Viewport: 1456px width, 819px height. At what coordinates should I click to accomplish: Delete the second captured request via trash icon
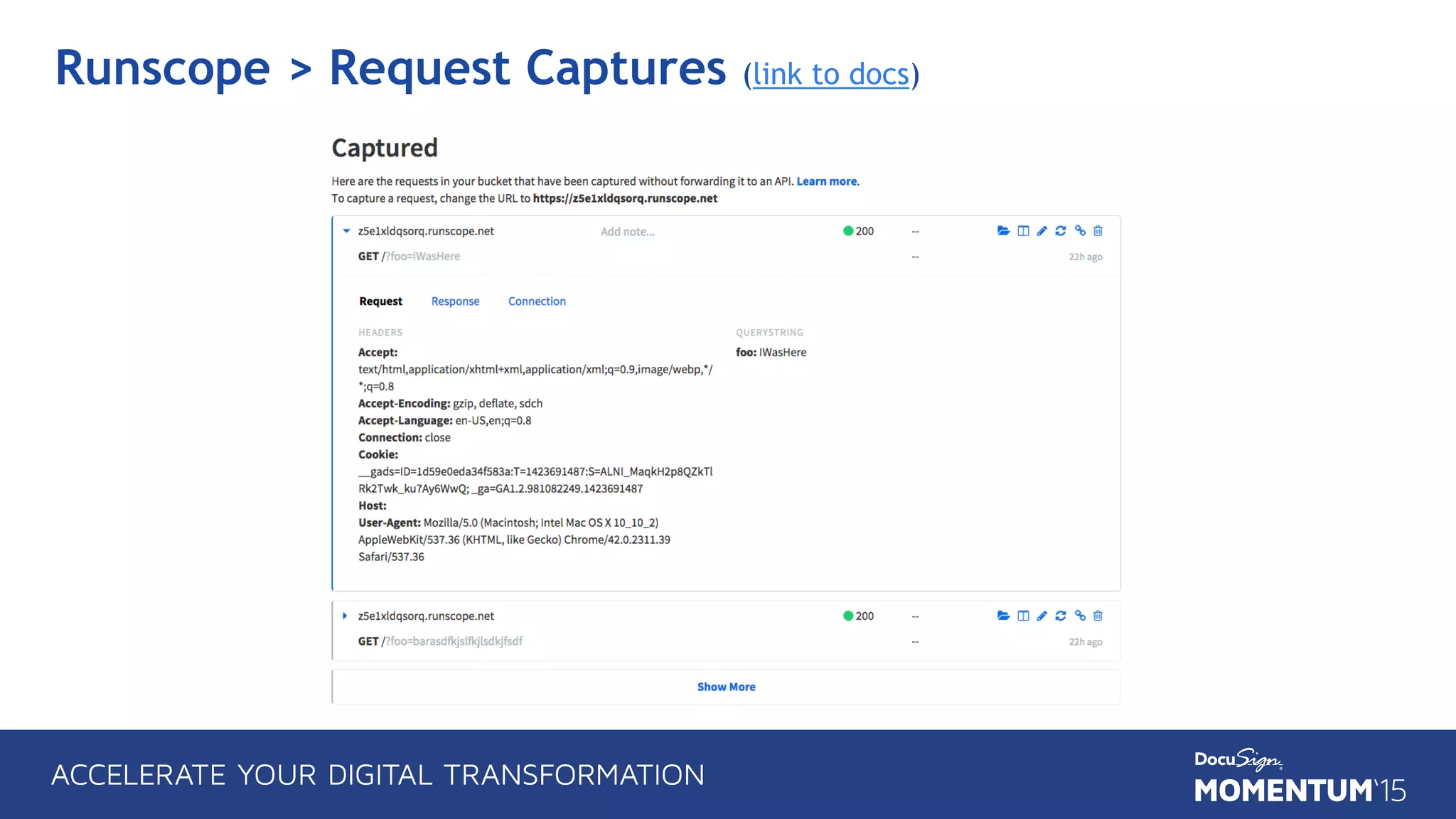1098,616
